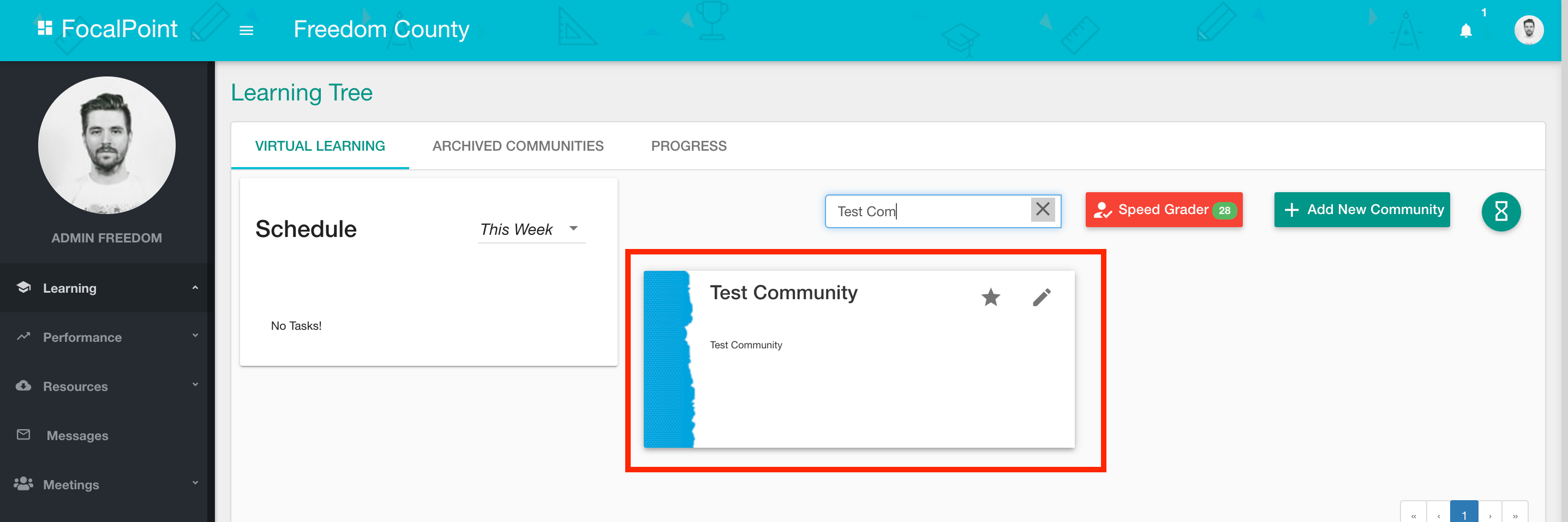Open the Test Community card title
Screen dimensions: 1568x522
[x=783, y=293]
